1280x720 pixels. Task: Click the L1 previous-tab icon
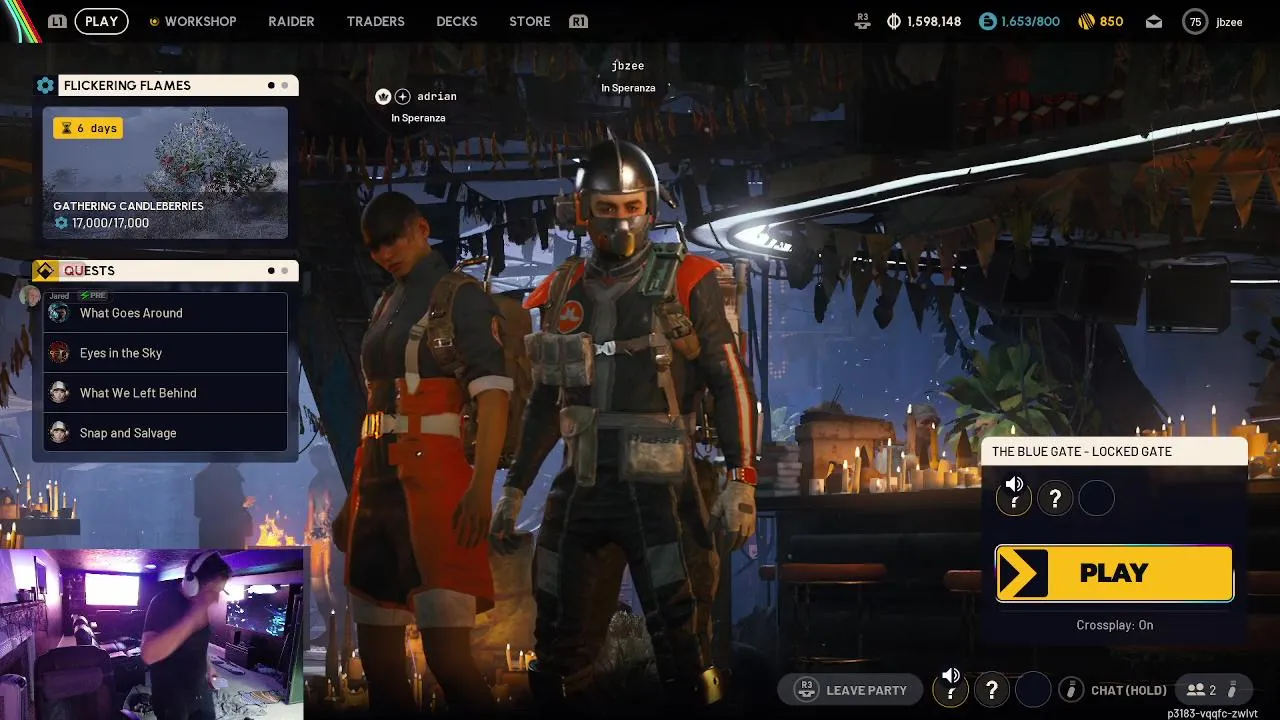pos(57,21)
